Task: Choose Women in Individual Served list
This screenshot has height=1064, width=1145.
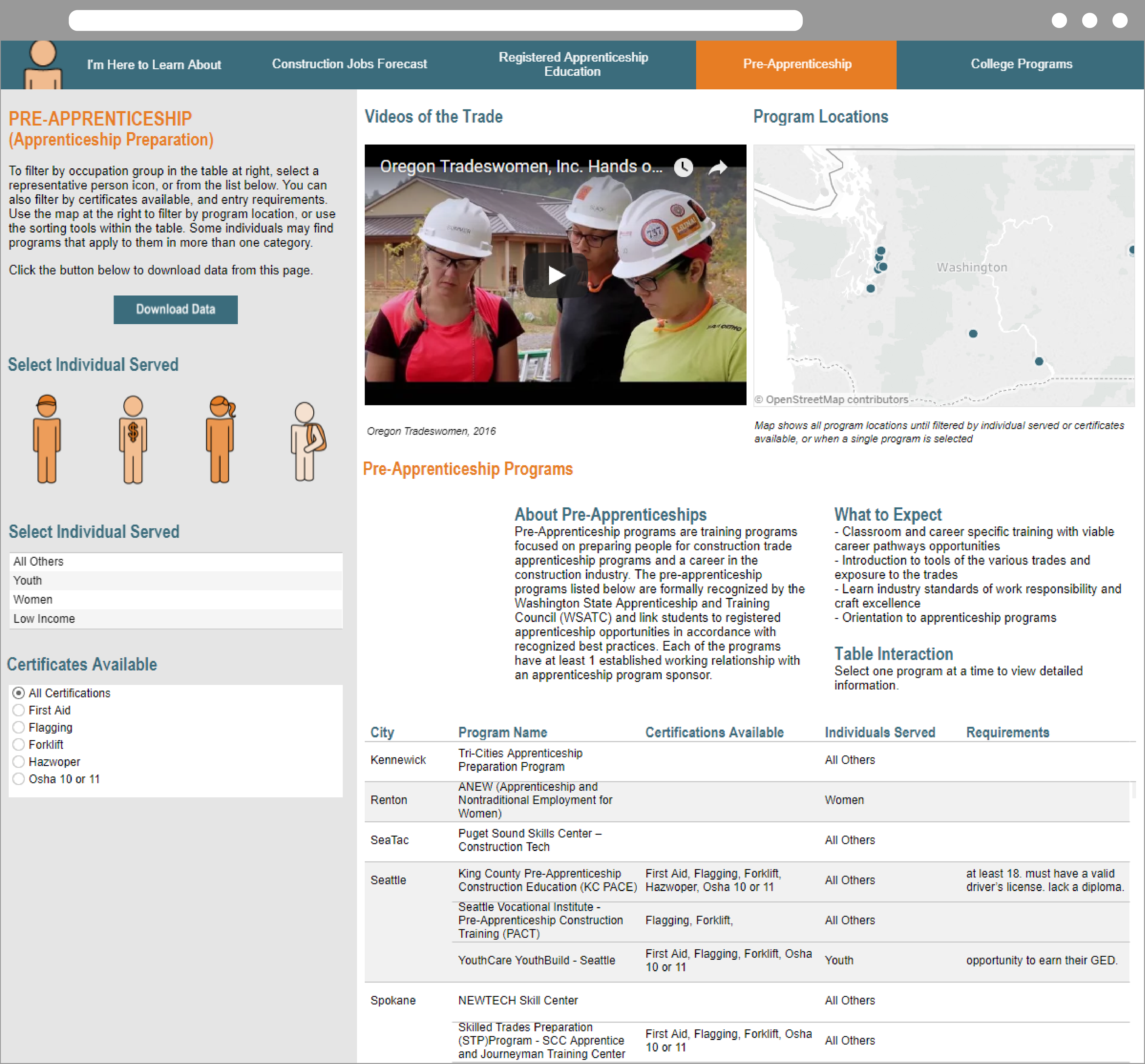Action: click(x=176, y=599)
